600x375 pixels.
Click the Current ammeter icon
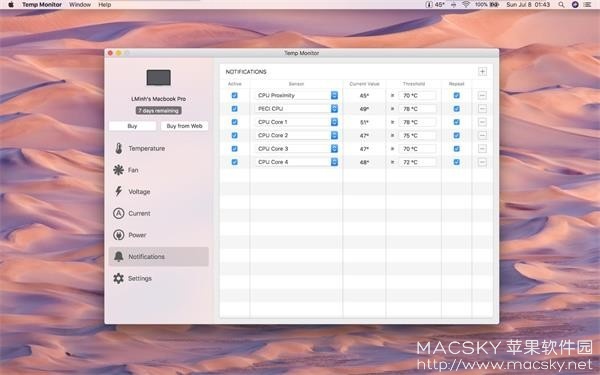pyautogui.click(x=119, y=213)
